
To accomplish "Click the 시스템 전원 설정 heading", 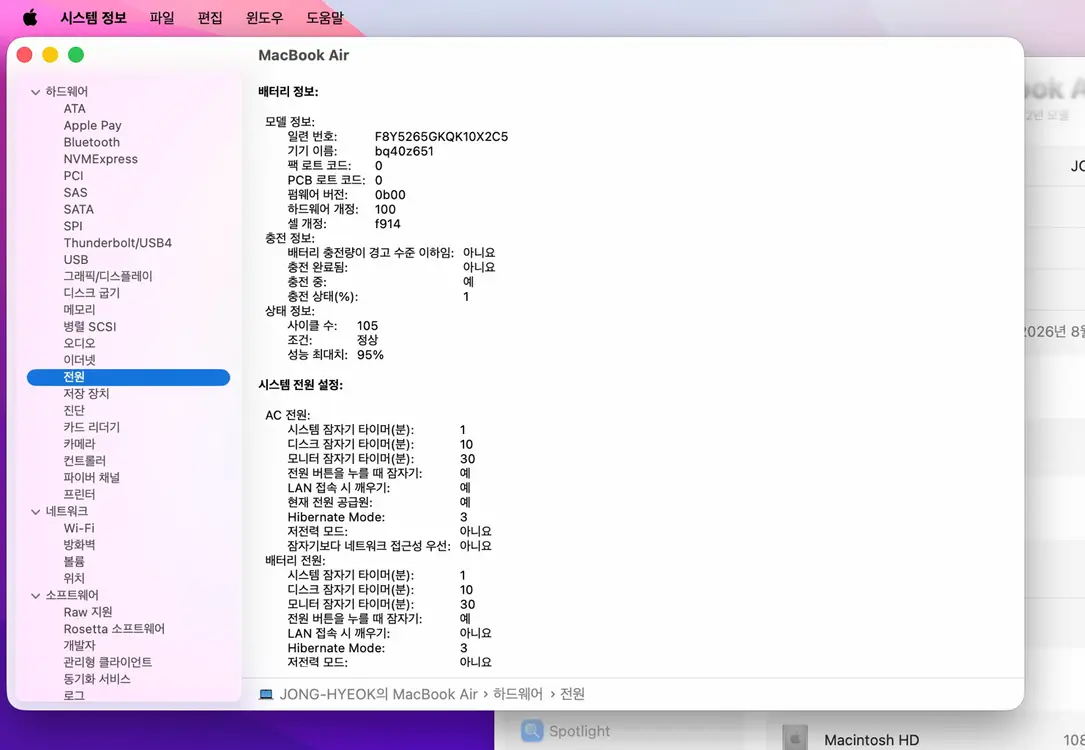I will (x=300, y=385).
